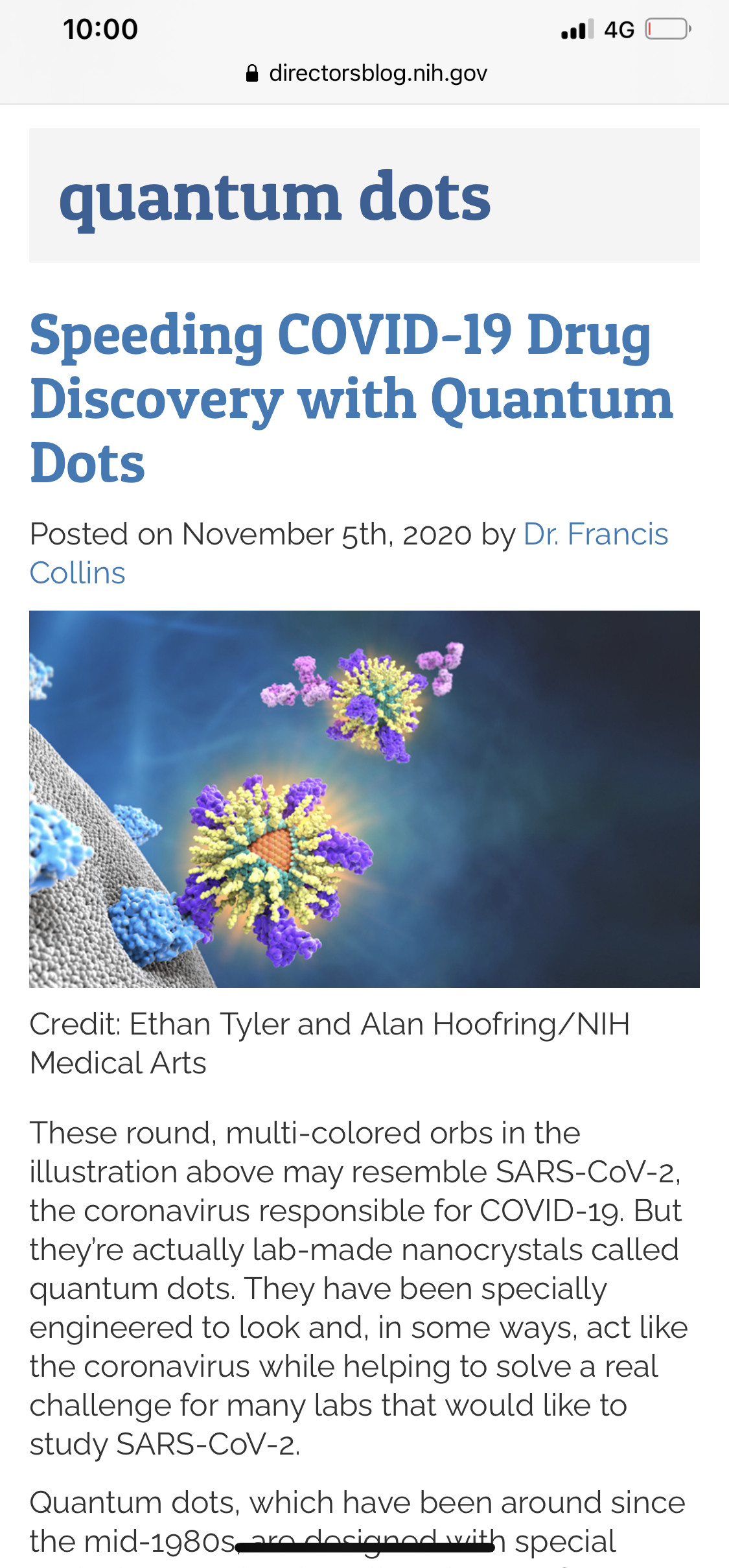Tap the 10:00 clock in the status bar
Screen dimensions: 729x1568
(x=100, y=29)
